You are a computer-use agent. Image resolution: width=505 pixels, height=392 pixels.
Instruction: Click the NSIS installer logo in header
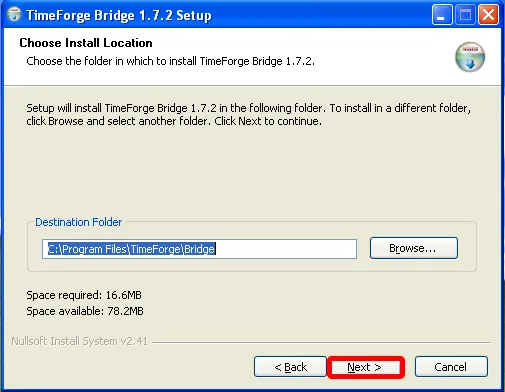tap(470, 57)
